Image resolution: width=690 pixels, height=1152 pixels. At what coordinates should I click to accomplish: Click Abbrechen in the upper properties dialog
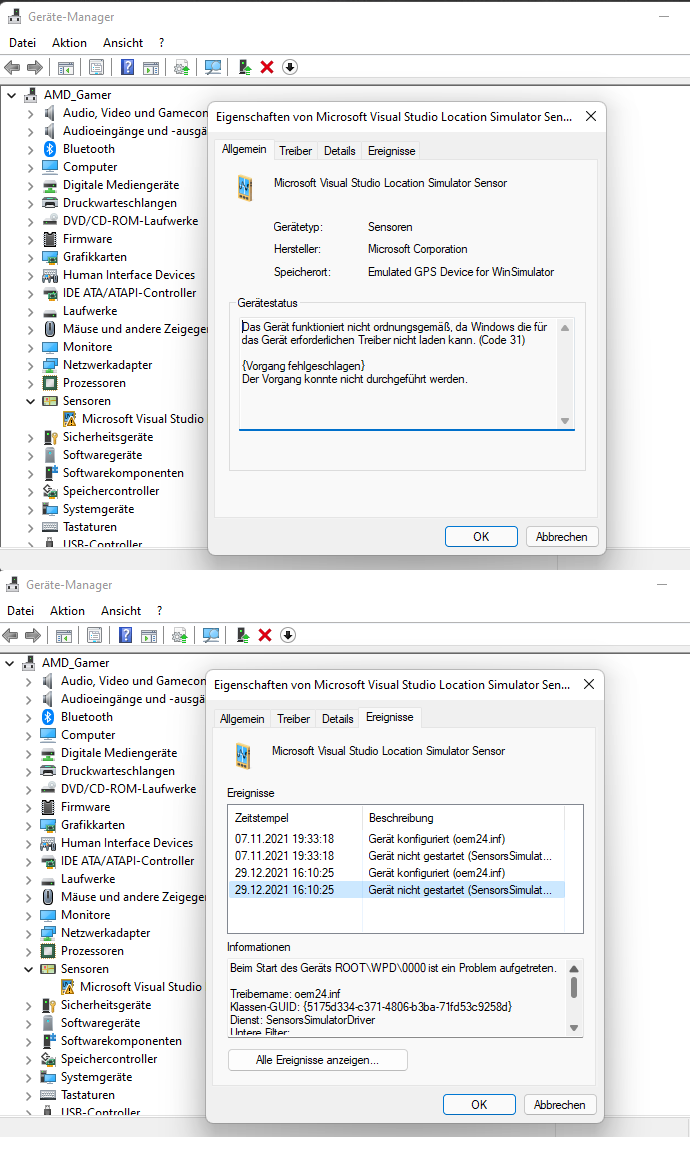(x=561, y=537)
